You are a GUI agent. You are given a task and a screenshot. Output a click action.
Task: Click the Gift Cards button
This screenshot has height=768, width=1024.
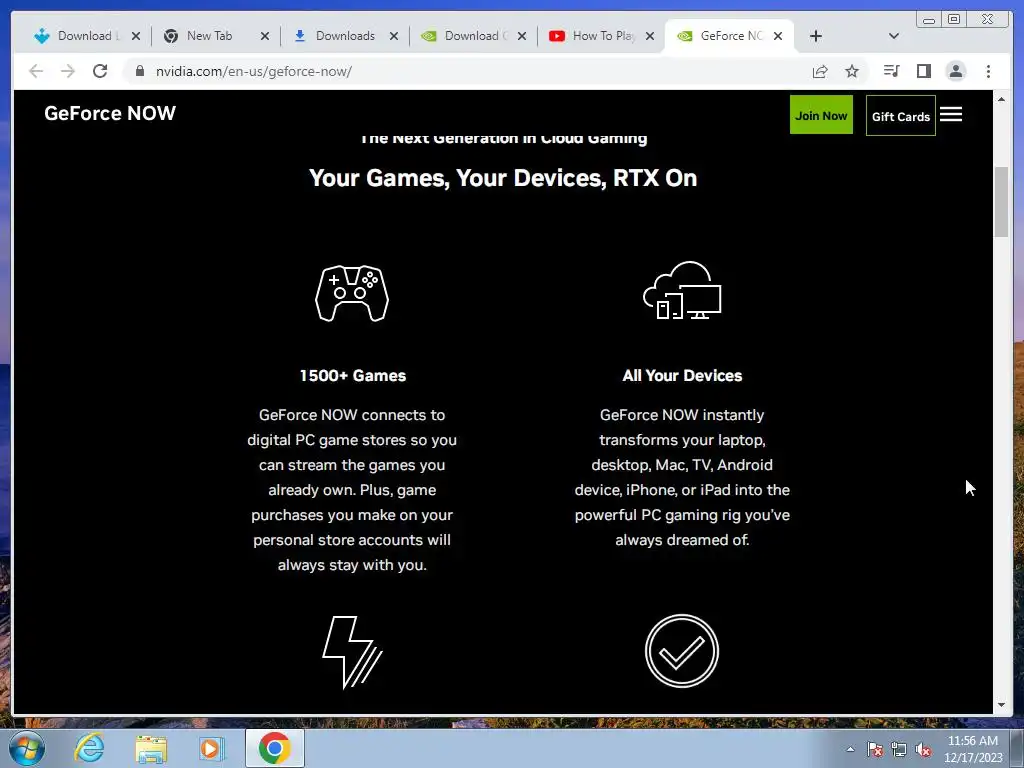tap(901, 116)
